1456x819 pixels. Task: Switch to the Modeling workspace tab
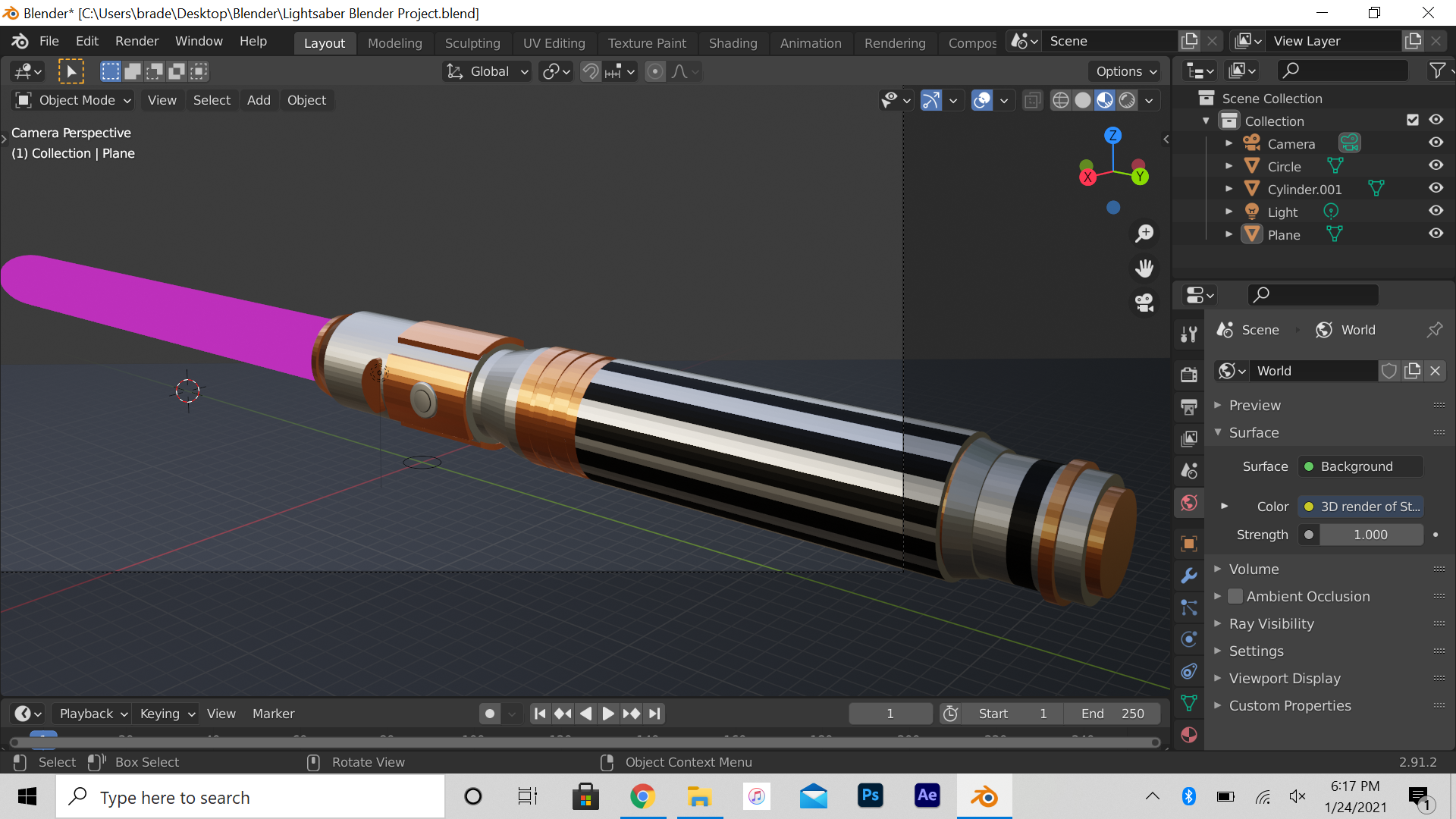pos(394,43)
